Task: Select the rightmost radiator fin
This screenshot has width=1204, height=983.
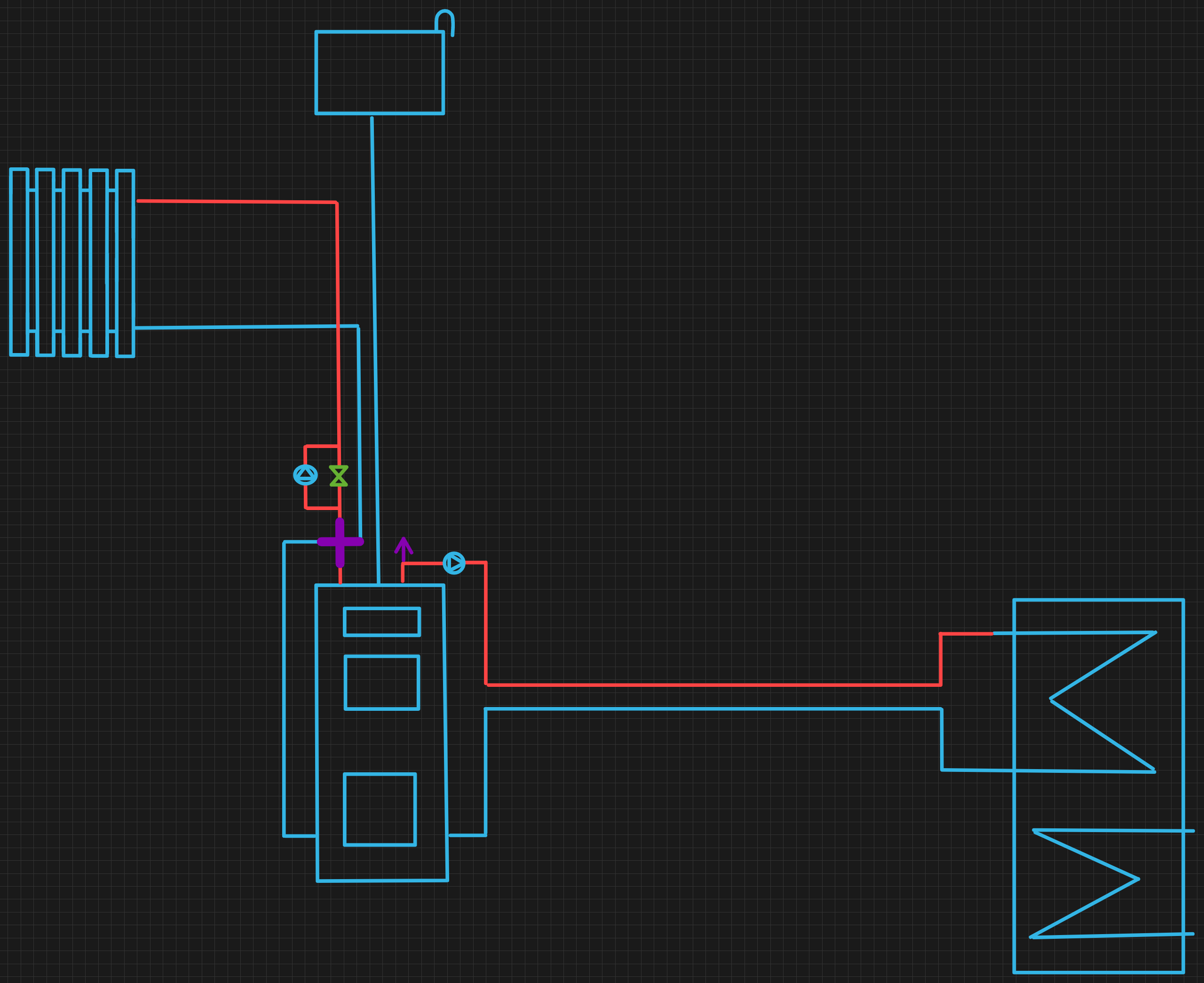Action: click(x=125, y=263)
